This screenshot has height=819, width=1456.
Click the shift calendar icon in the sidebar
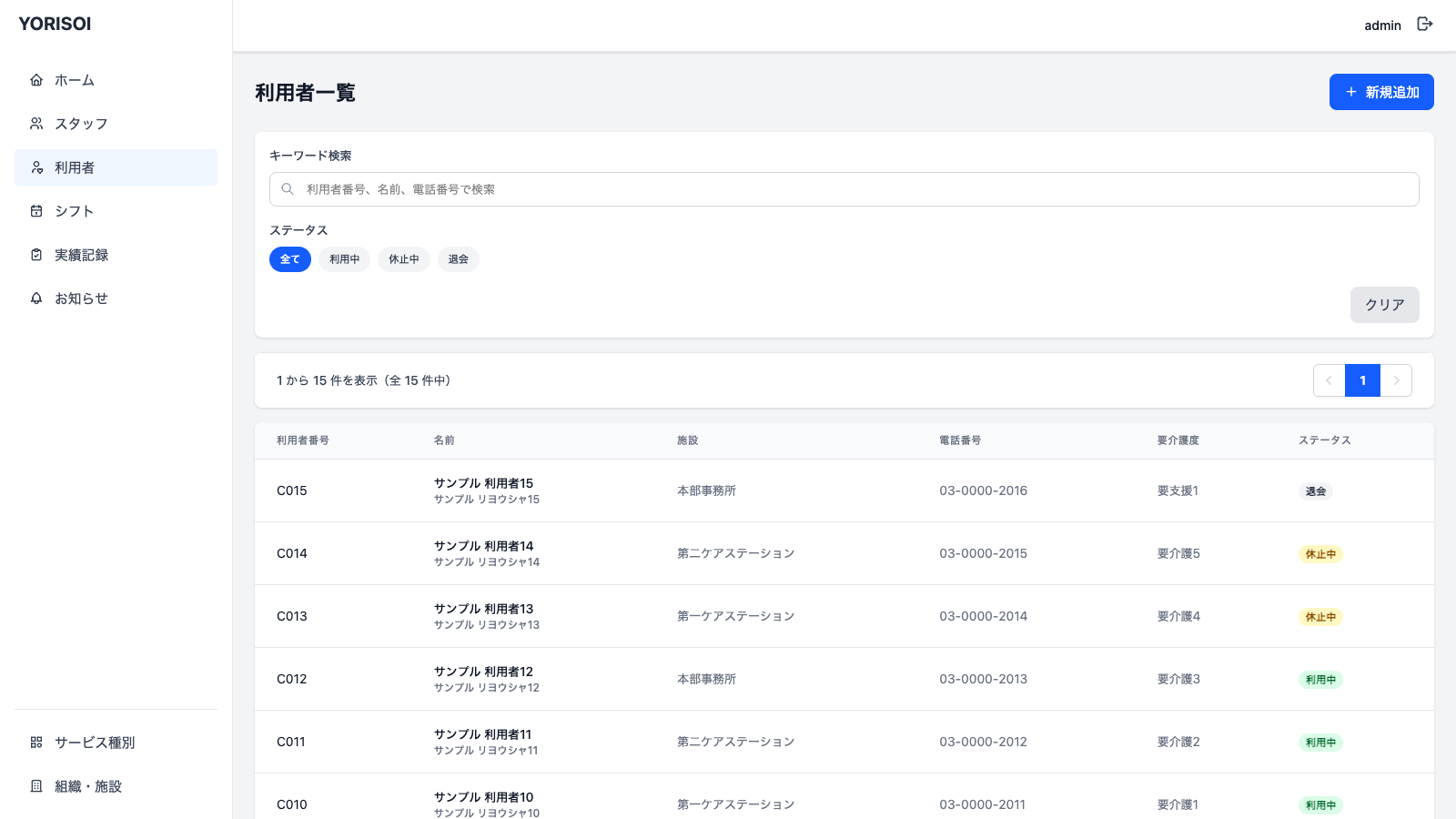36,211
